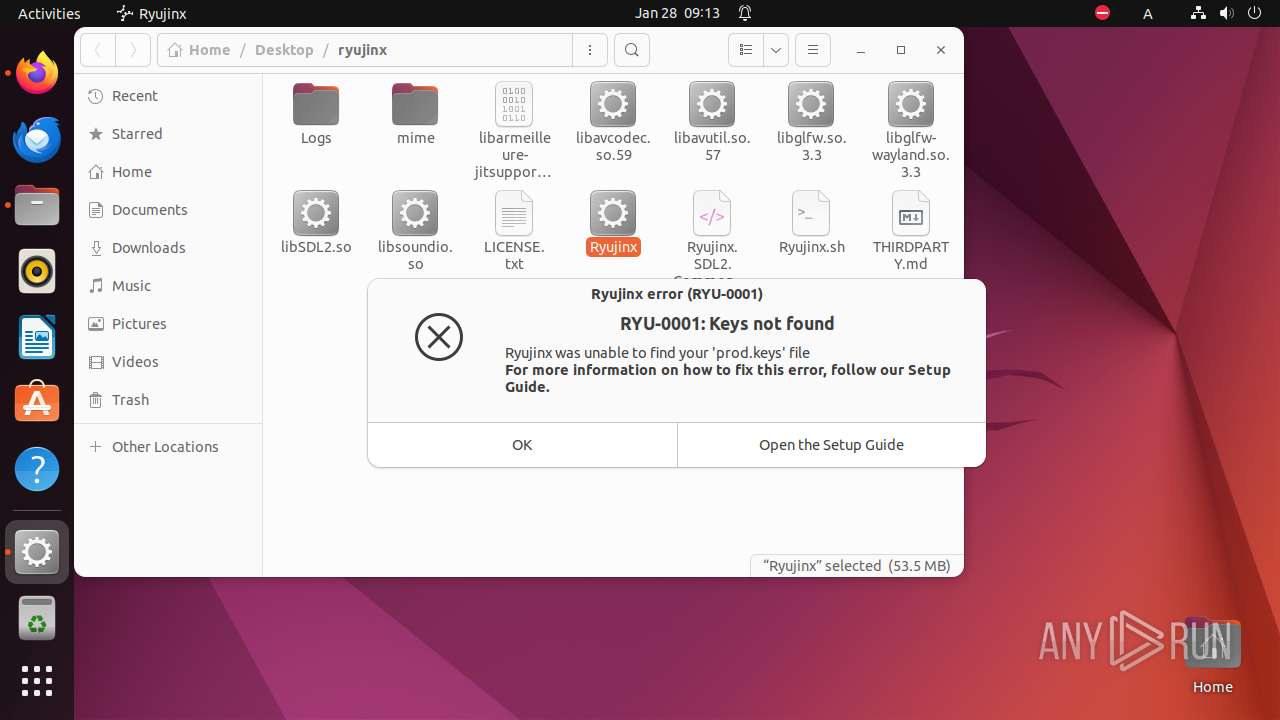Viewport: 1280px width, 720px height.
Task: Select libavcodec.so.59 file icon
Action: (613, 105)
